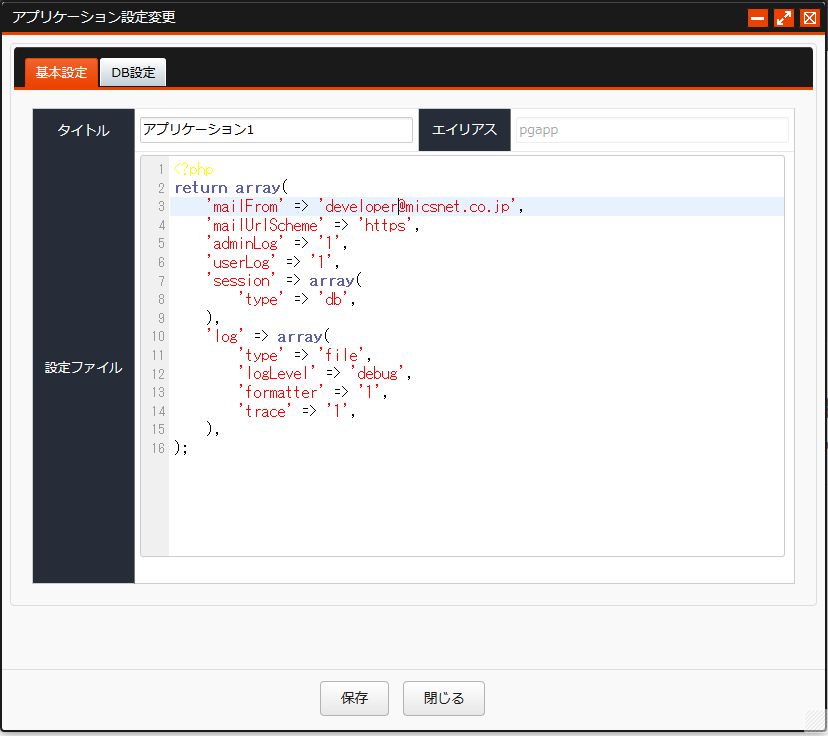This screenshot has height=736, width=828.
Task: Click the 'https' value text
Action: tap(385, 225)
